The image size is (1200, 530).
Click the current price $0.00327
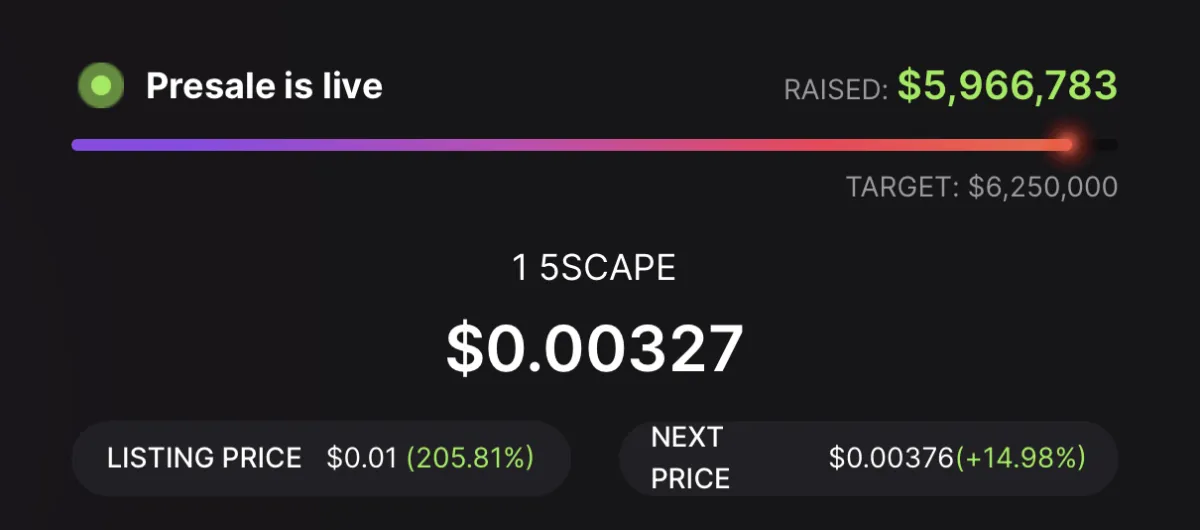[594, 348]
